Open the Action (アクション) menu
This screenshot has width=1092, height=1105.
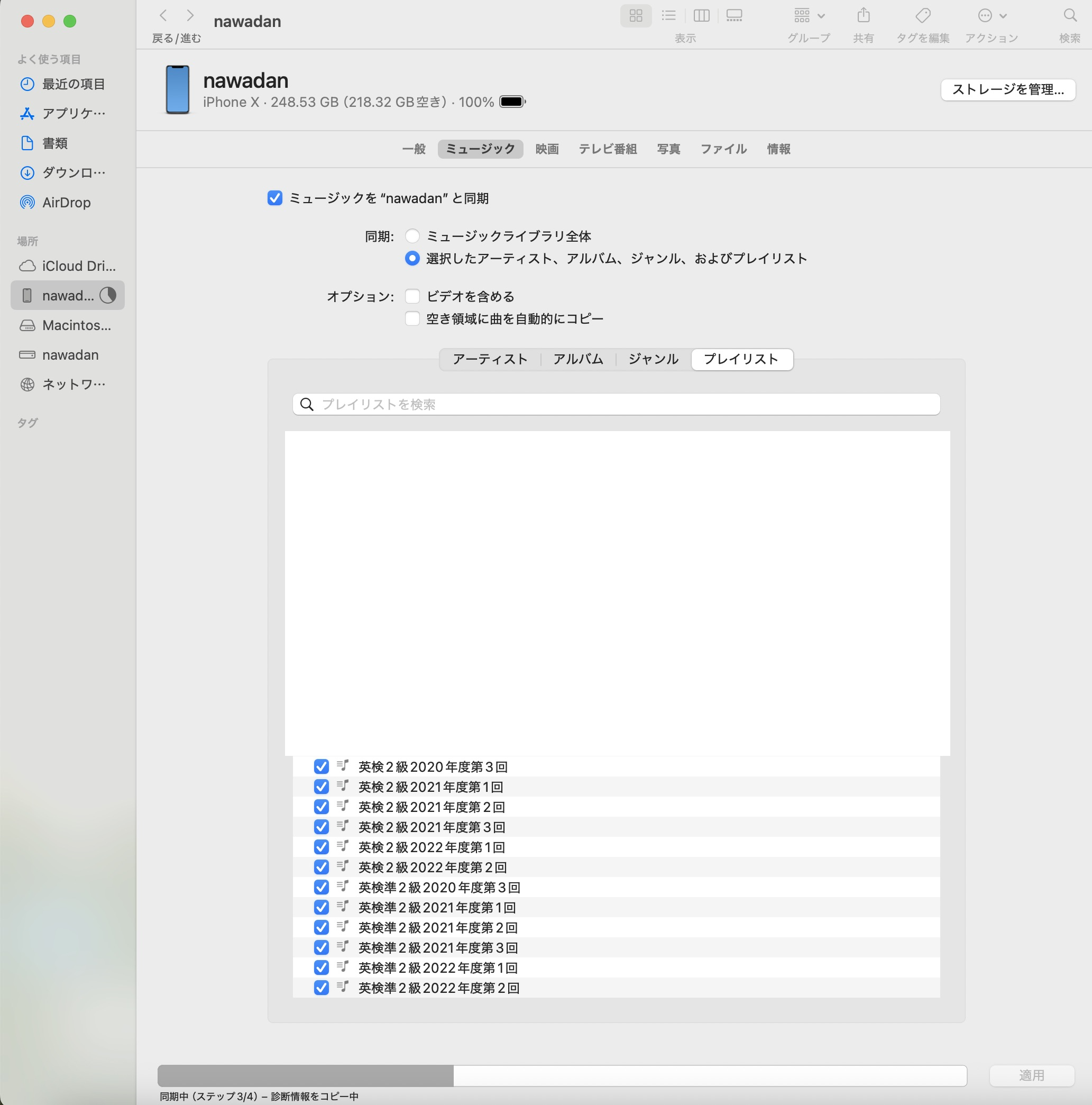point(992,15)
